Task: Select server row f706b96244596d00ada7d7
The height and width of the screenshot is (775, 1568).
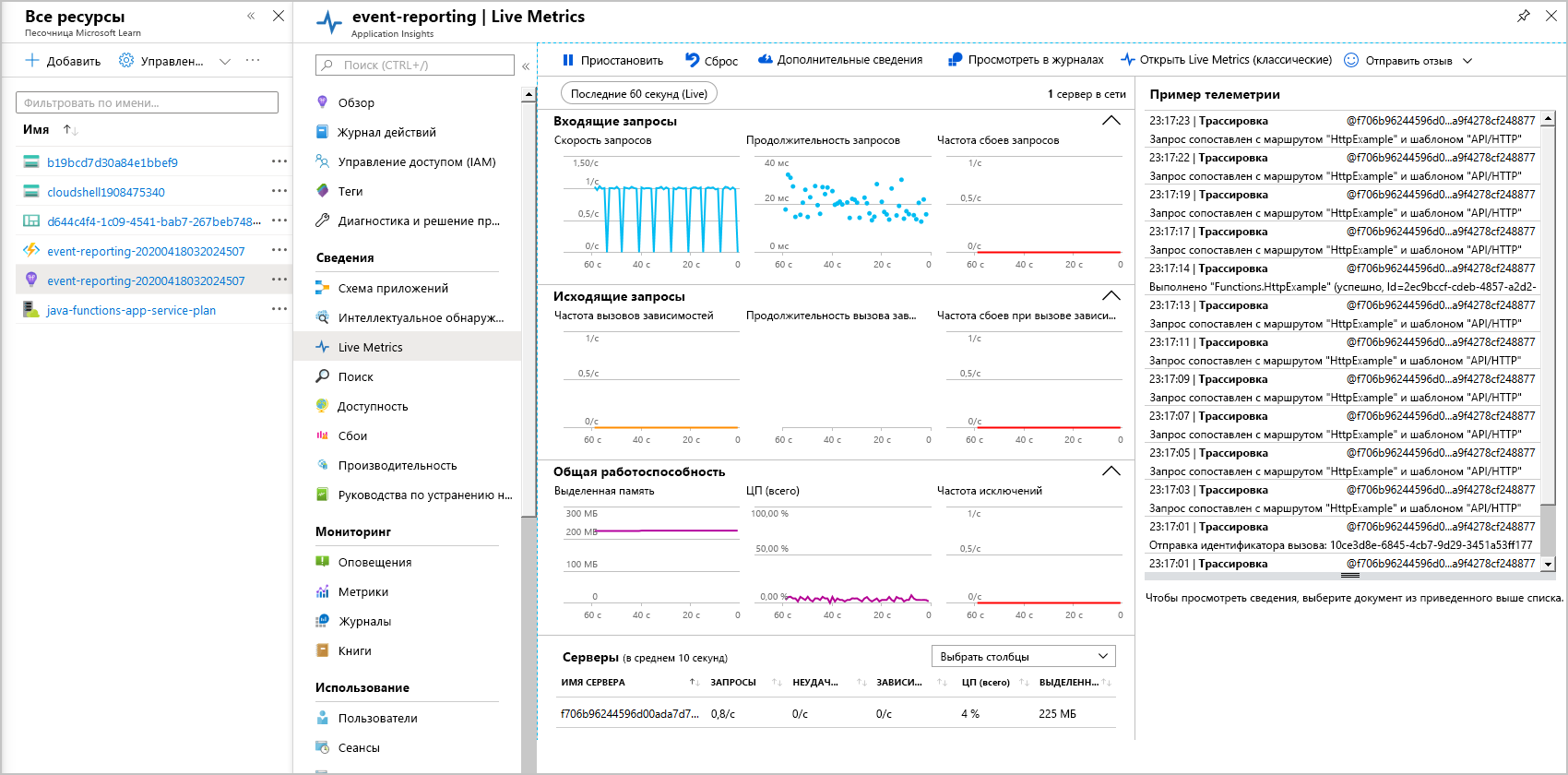Action: [836, 714]
